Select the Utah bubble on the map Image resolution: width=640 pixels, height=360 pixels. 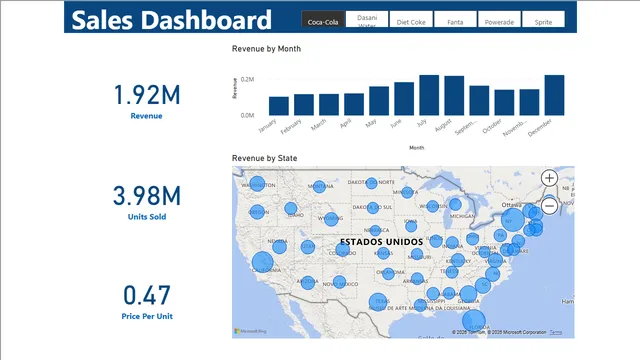pyautogui.click(x=308, y=247)
